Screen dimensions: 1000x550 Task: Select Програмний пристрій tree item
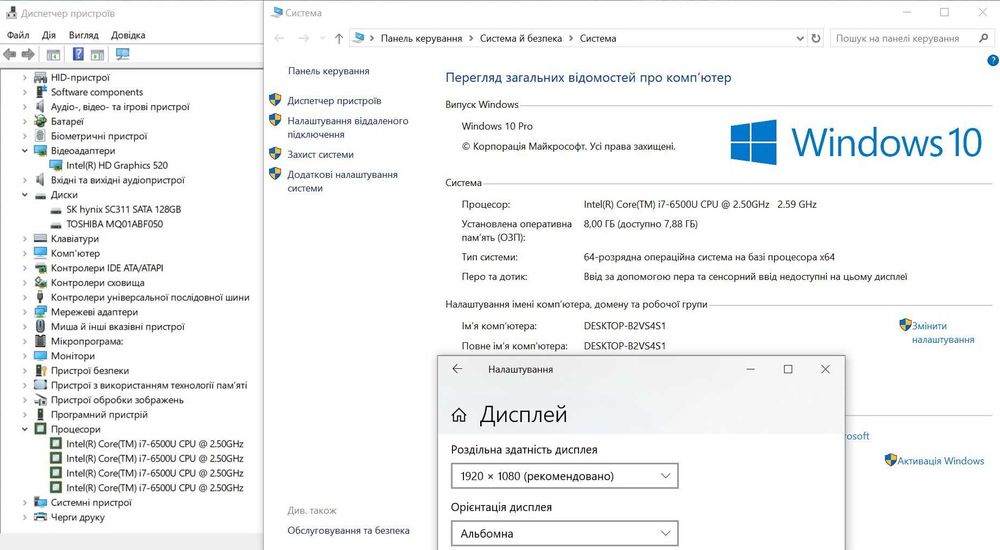(x=99, y=415)
